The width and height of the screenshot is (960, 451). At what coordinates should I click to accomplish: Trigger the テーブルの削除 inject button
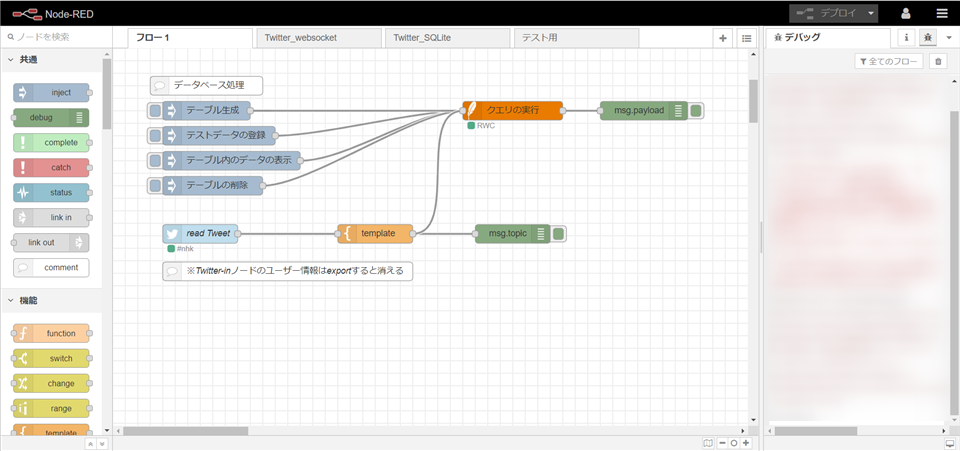pyautogui.click(x=156, y=185)
